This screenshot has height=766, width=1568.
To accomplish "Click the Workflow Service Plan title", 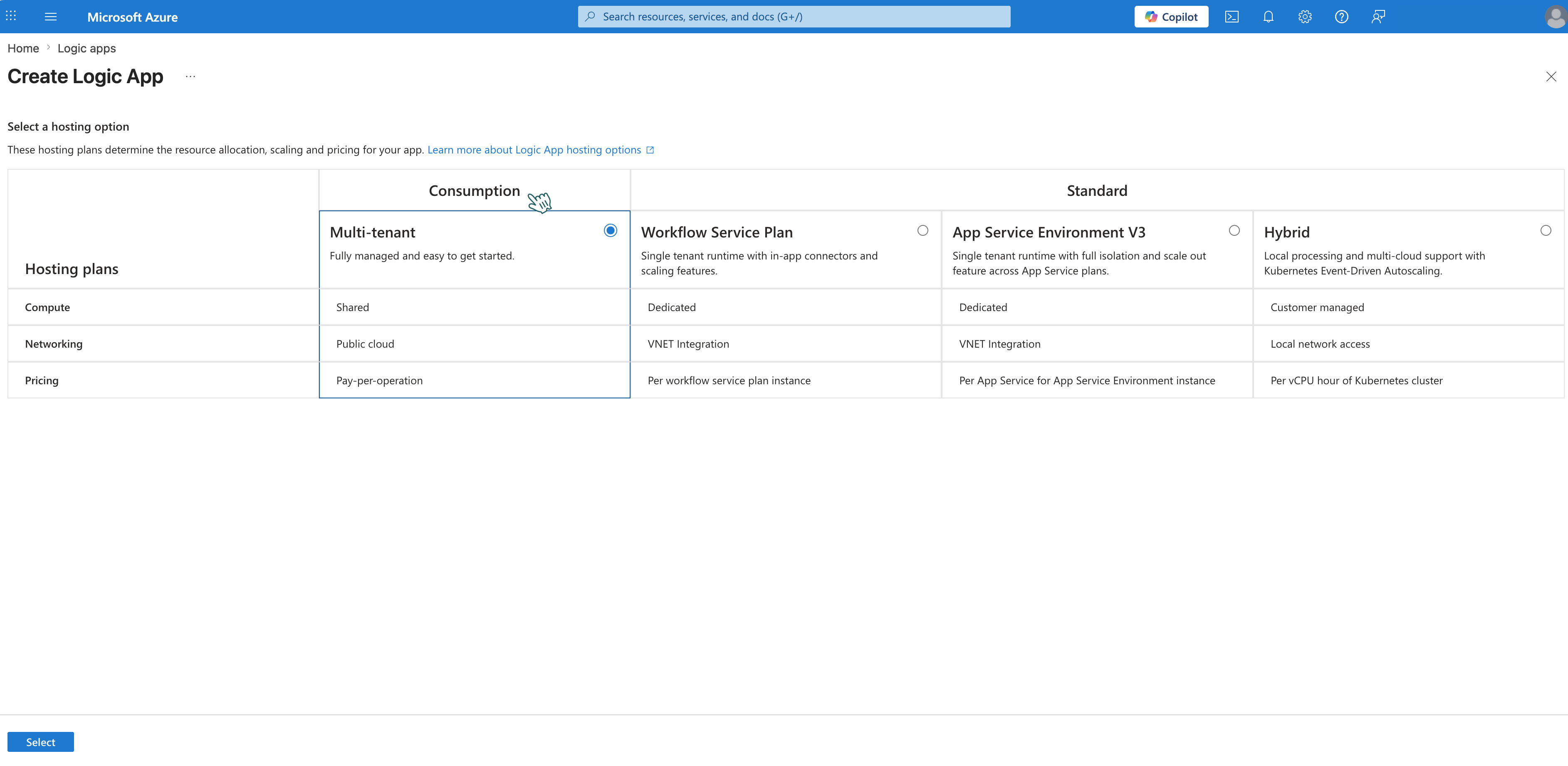I will click(x=717, y=232).
